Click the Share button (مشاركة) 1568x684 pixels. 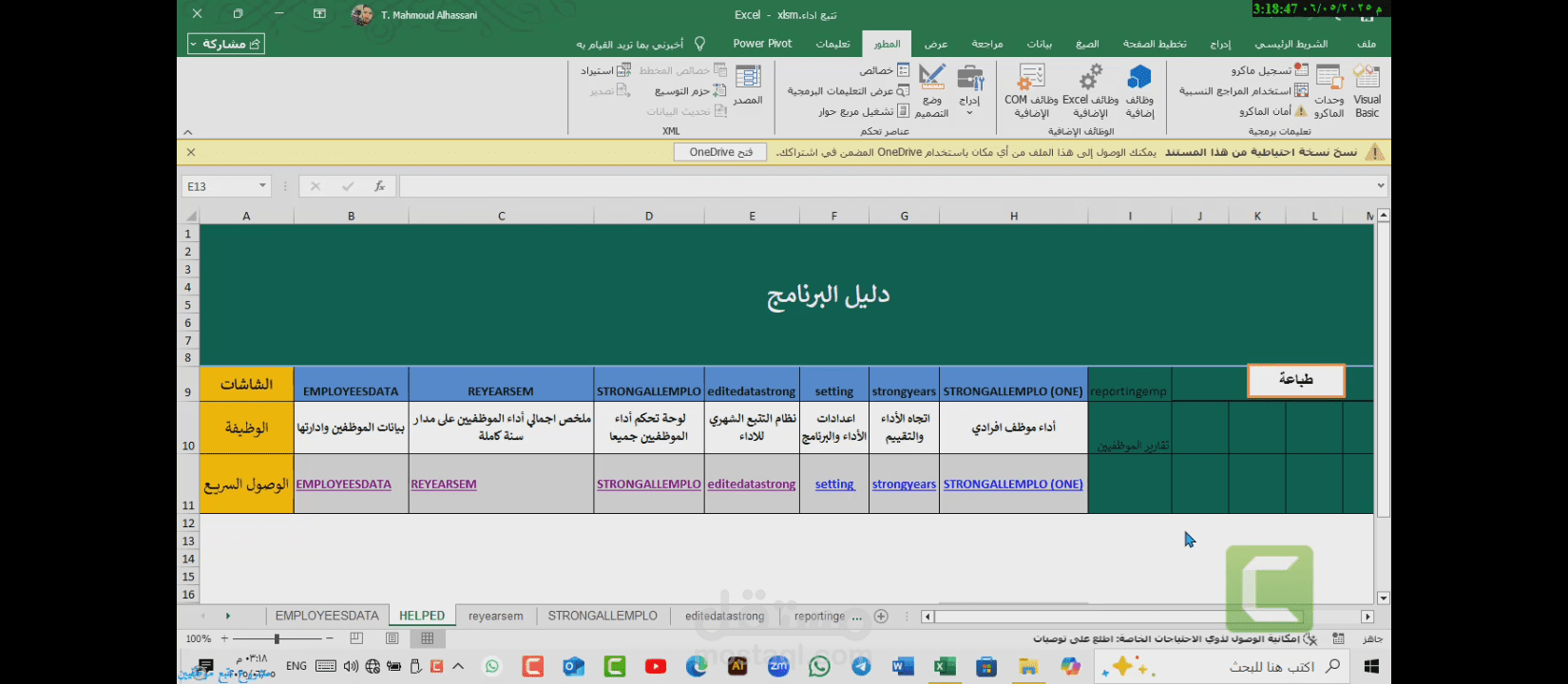[226, 44]
